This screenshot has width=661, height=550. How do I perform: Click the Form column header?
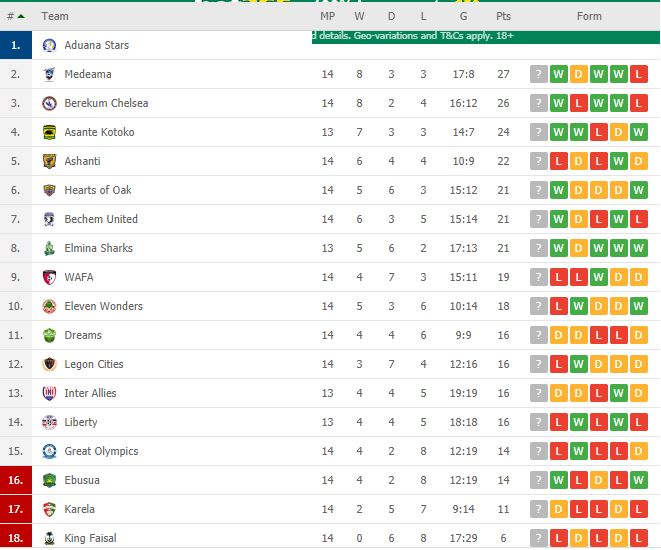pyautogui.click(x=589, y=16)
